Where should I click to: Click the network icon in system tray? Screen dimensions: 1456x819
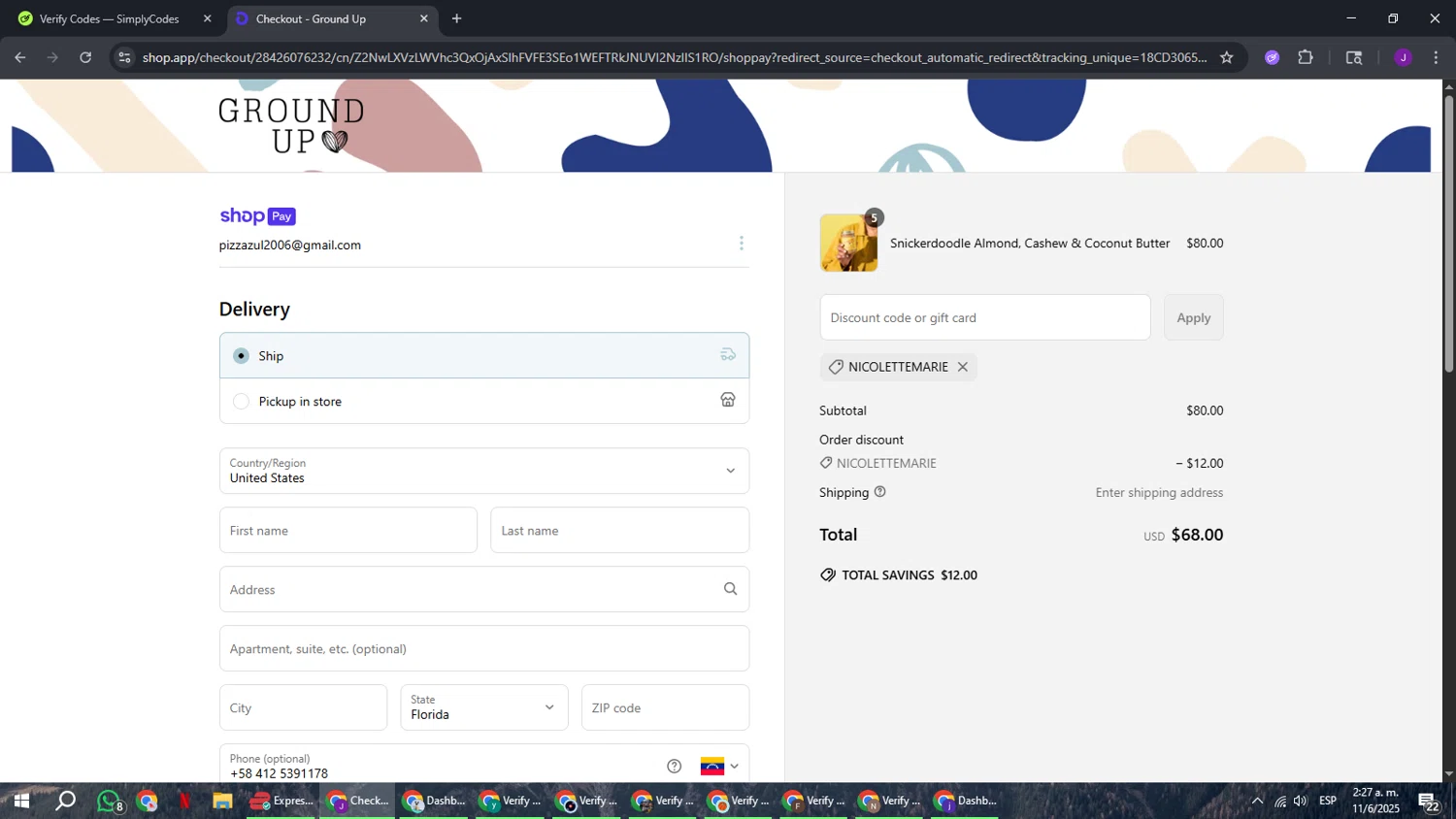[x=1279, y=802]
